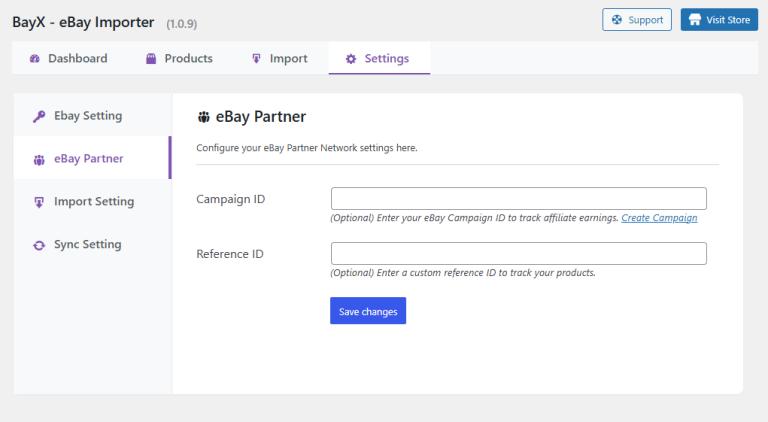
Task: Open Ebay Setting in the sidebar
Action: click(92, 116)
